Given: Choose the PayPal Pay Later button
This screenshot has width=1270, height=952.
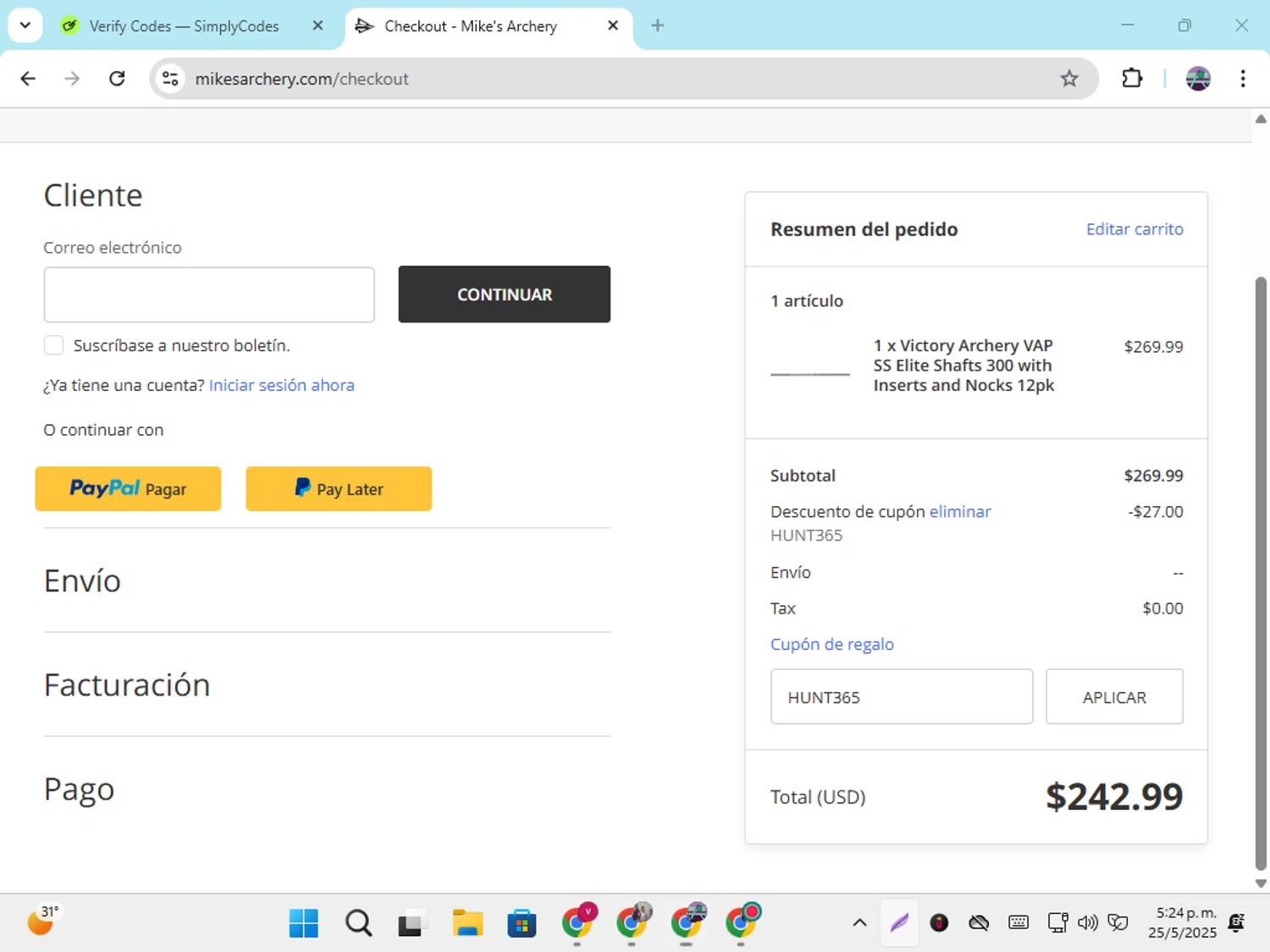Looking at the screenshot, I should click(339, 488).
